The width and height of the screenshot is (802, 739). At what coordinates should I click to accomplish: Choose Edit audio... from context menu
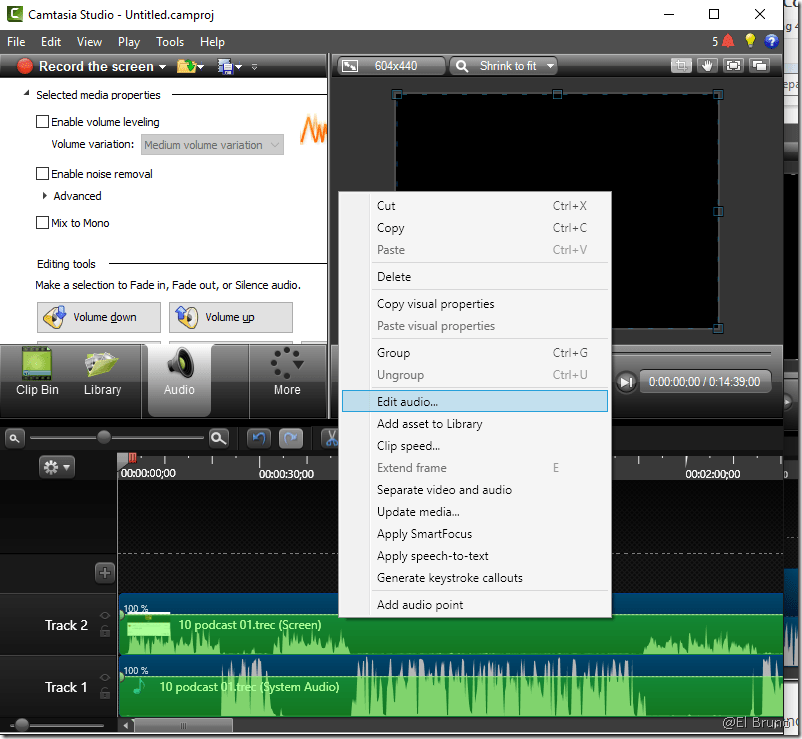tap(407, 401)
